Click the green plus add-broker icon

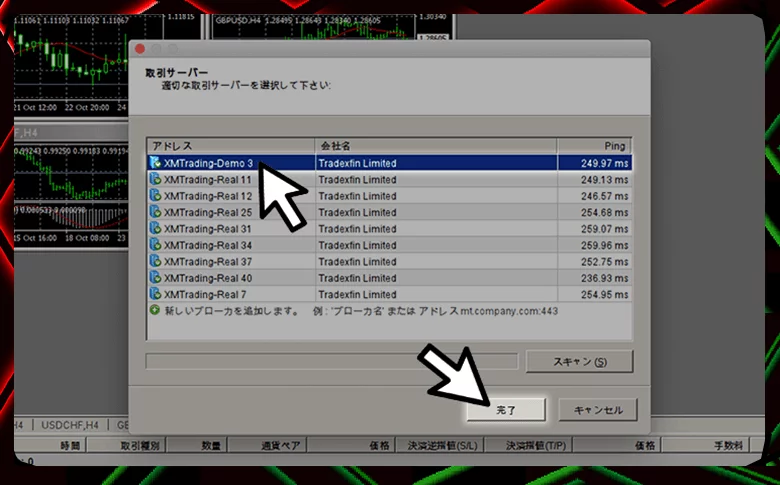[x=155, y=310]
